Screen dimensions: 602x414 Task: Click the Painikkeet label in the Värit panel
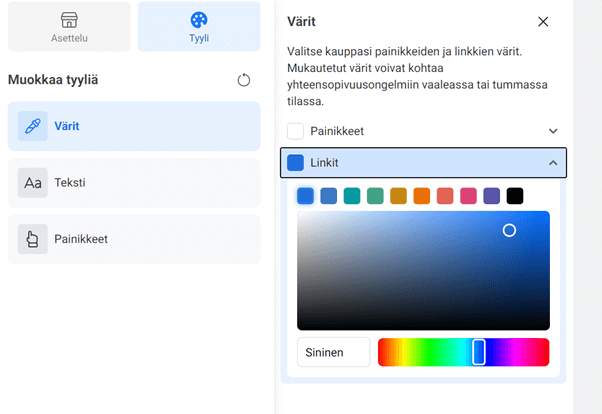pyautogui.click(x=337, y=131)
